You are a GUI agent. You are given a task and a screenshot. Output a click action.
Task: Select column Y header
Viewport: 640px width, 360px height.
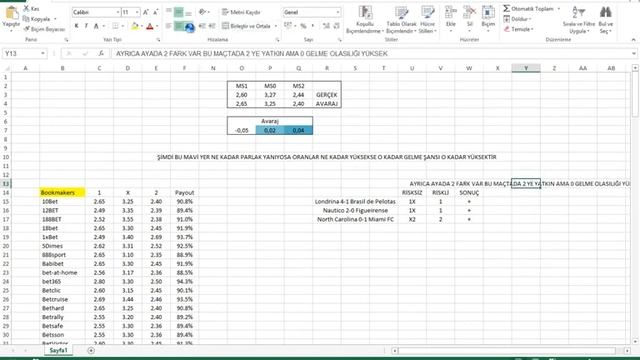[526, 68]
